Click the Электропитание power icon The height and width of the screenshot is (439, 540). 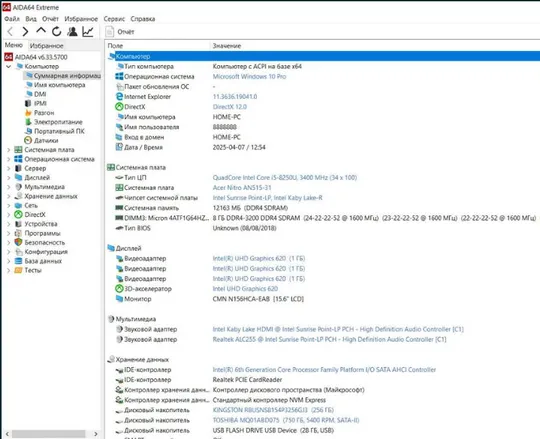tap(28, 122)
